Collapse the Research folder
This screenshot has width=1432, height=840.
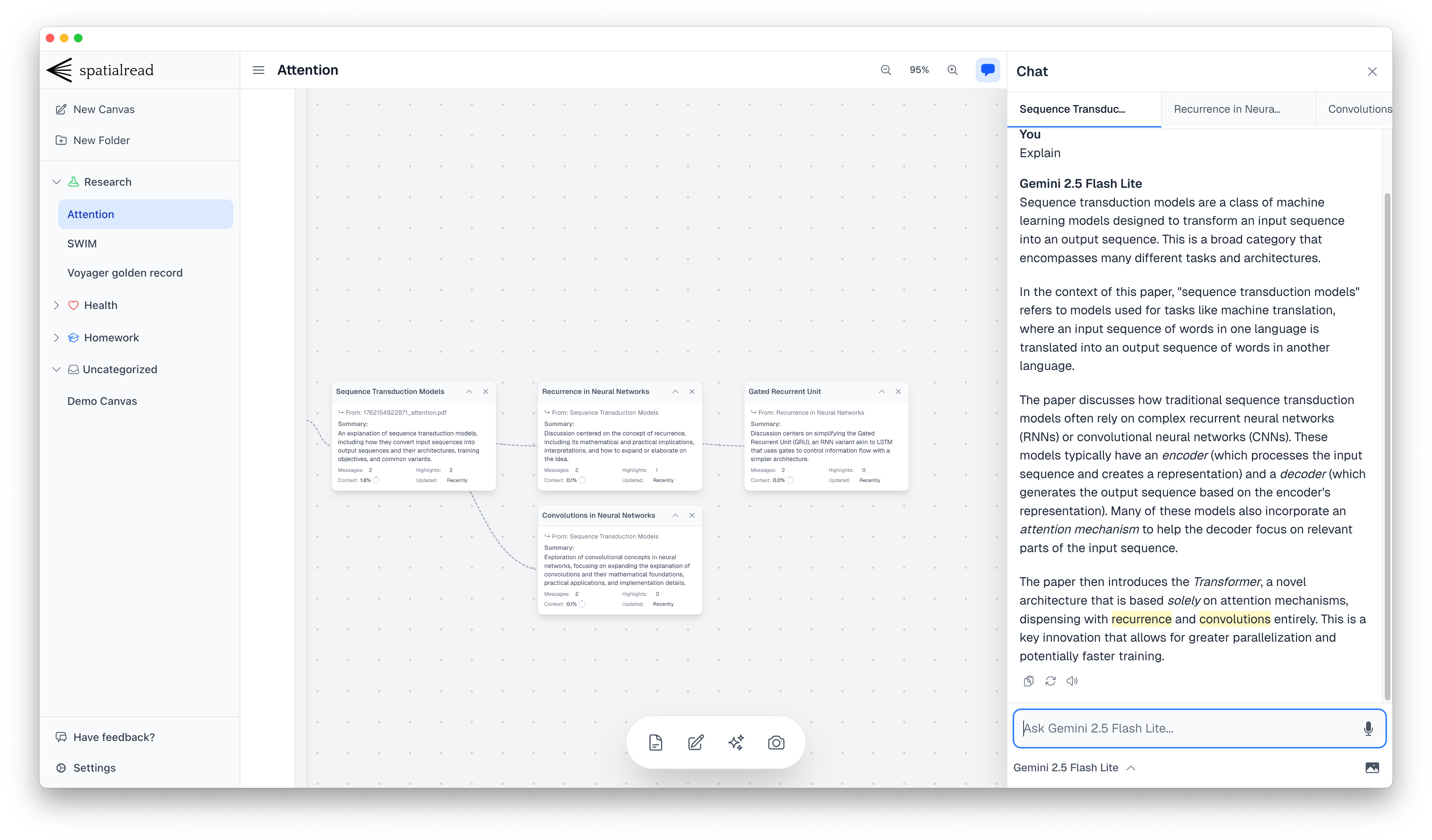click(56, 182)
